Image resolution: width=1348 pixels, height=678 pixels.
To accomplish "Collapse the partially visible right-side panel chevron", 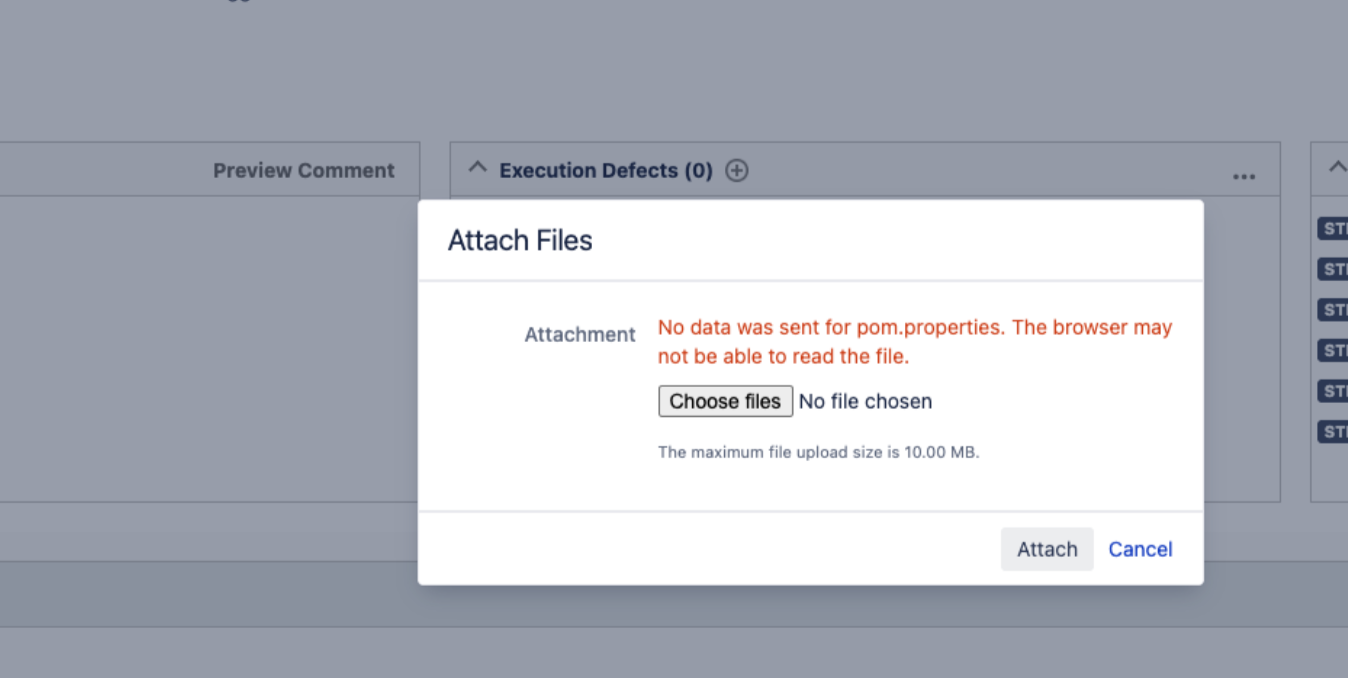I will click(1336, 168).
